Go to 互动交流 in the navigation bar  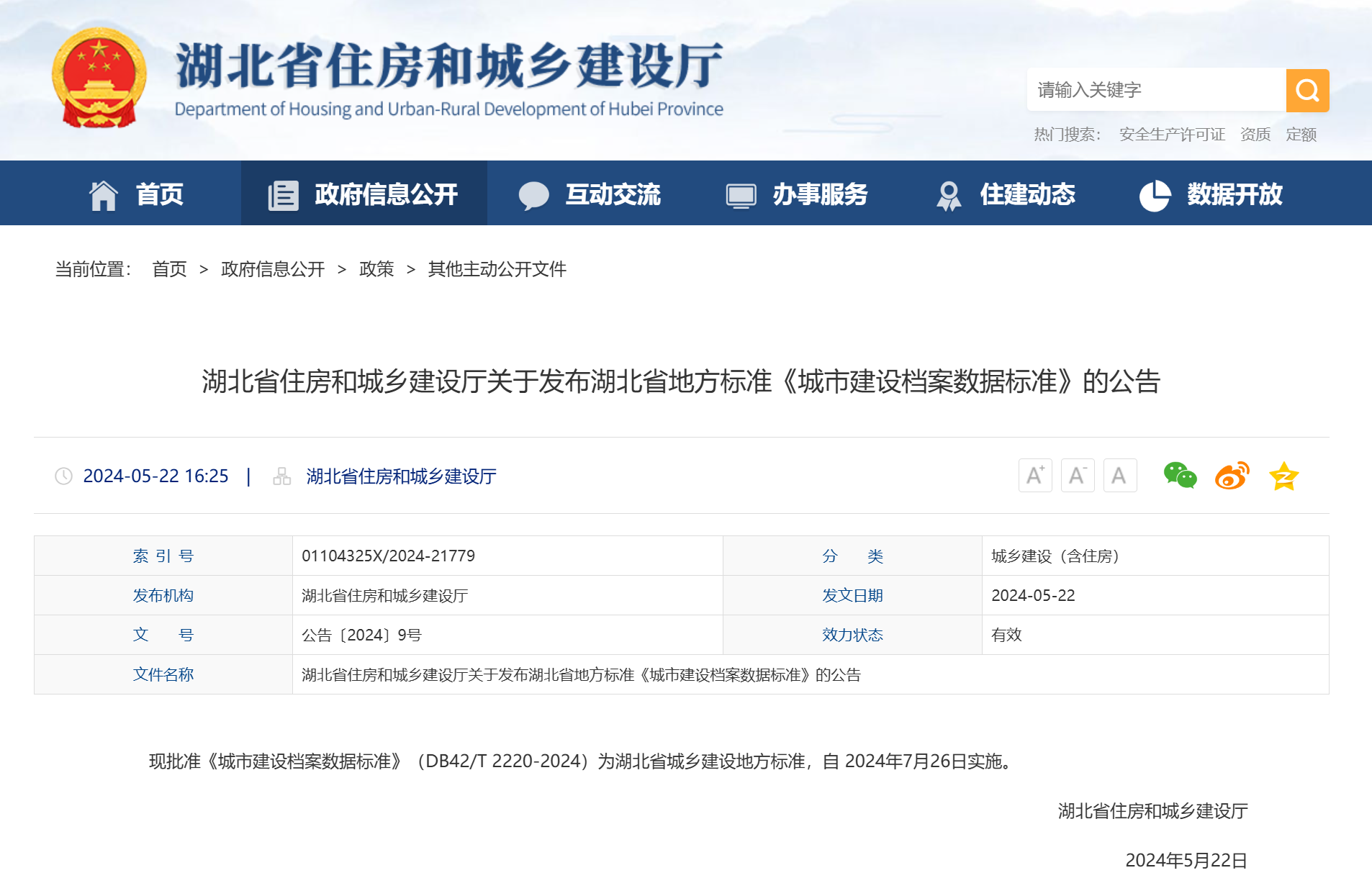coord(590,194)
